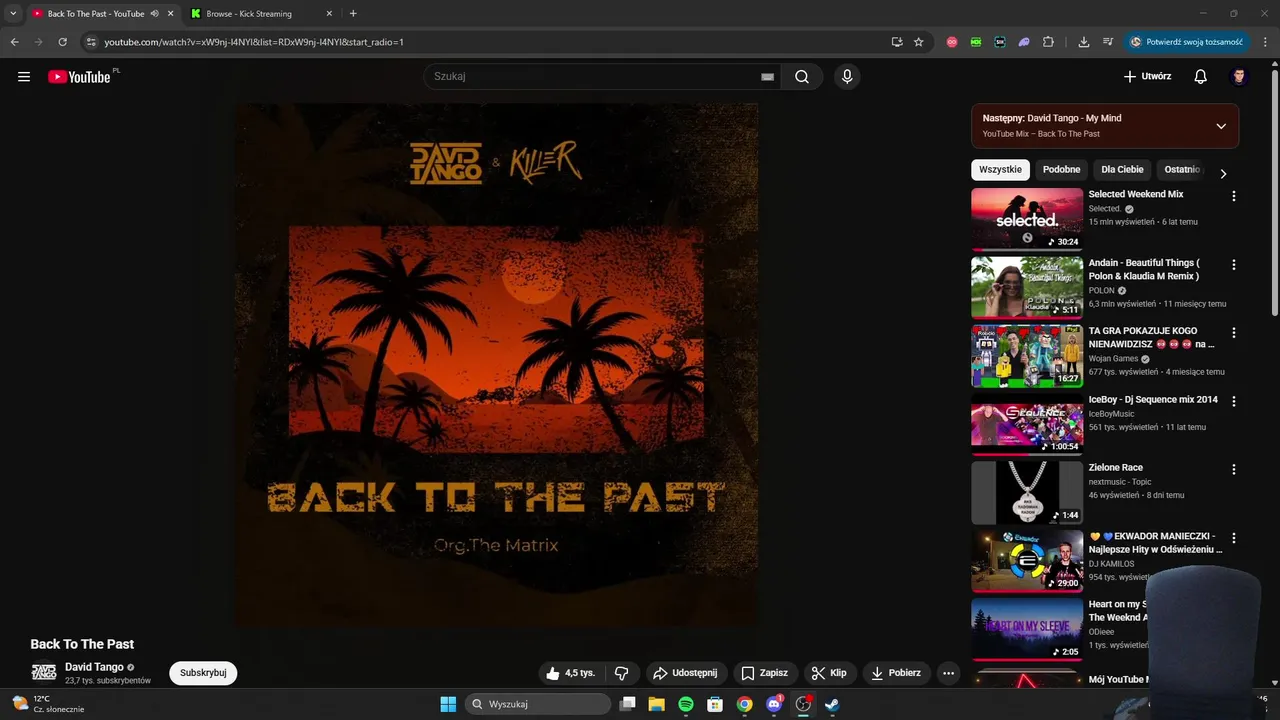The height and width of the screenshot is (720, 1280).
Task: Click the Pobierz download button
Action: [896, 673]
